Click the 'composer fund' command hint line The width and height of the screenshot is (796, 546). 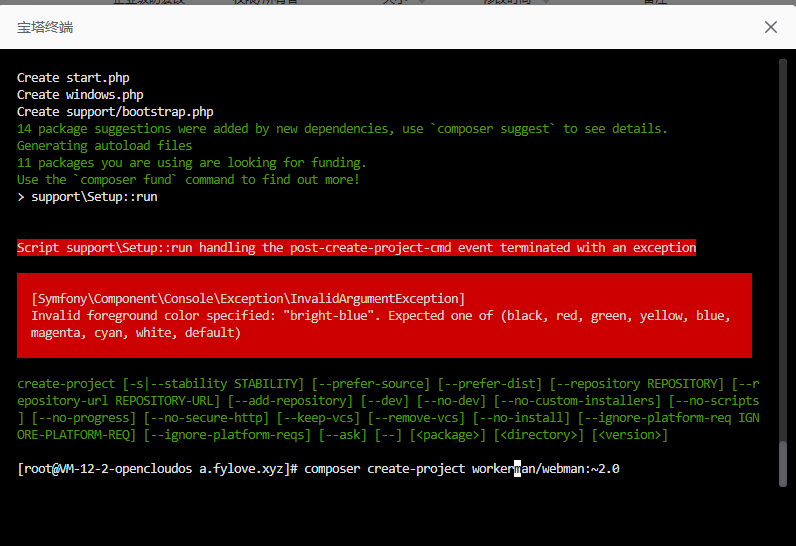click(188, 180)
